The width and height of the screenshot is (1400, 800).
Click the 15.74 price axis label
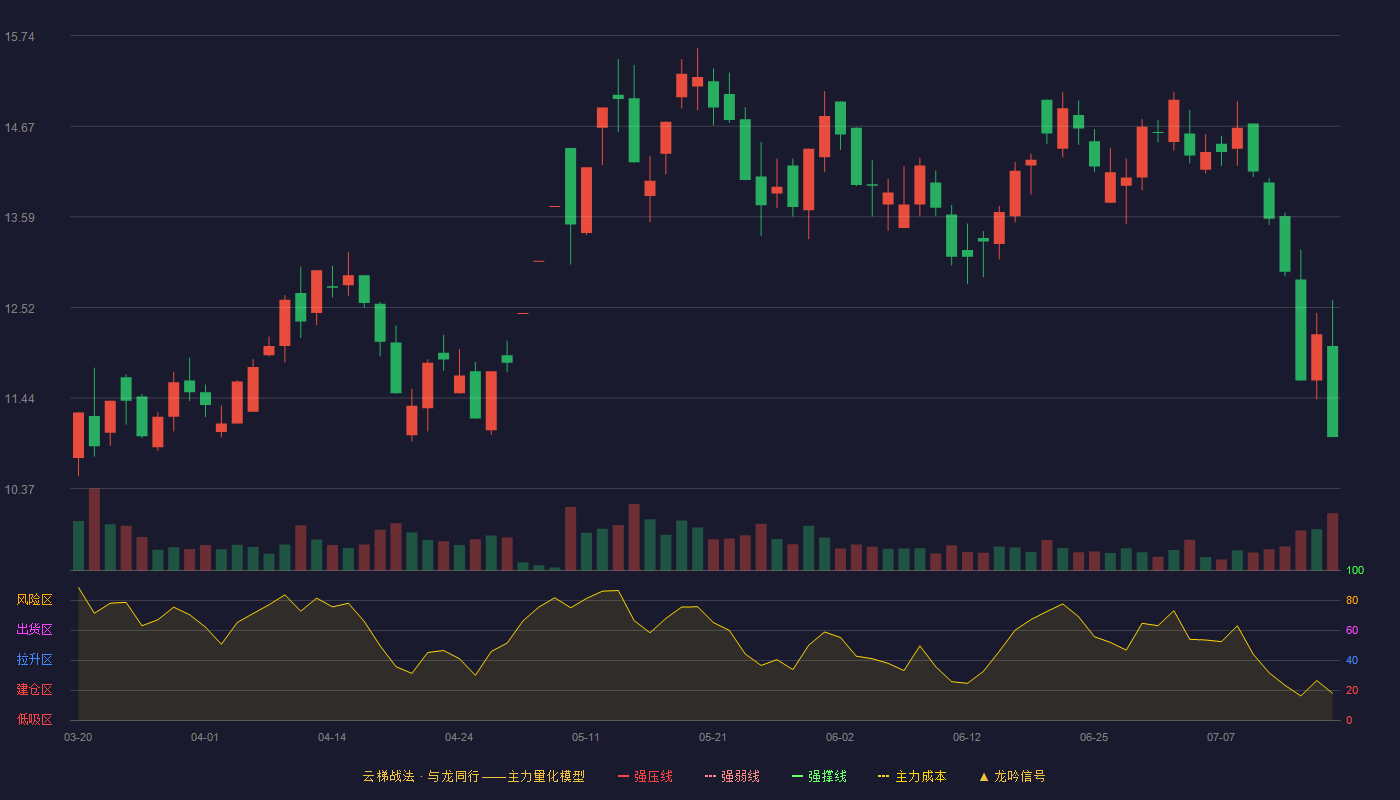pyautogui.click(x=19, y=37)
